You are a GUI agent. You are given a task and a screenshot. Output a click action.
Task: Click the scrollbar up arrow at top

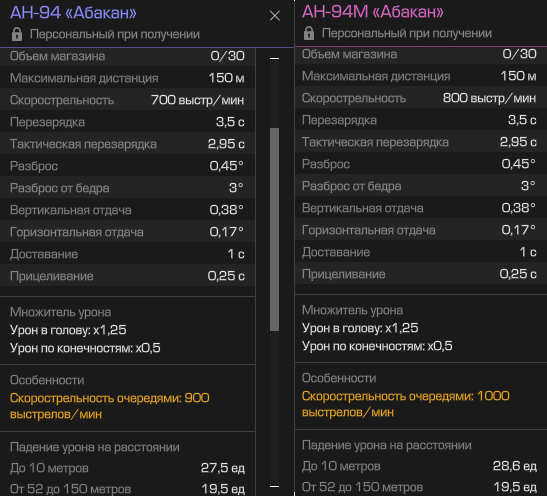pyautogui.click(x=275, y=58)
